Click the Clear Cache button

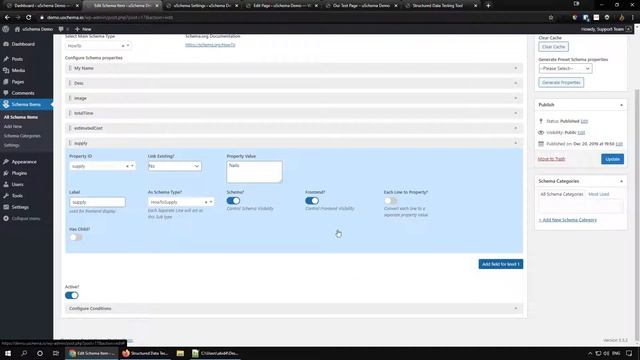553,47
